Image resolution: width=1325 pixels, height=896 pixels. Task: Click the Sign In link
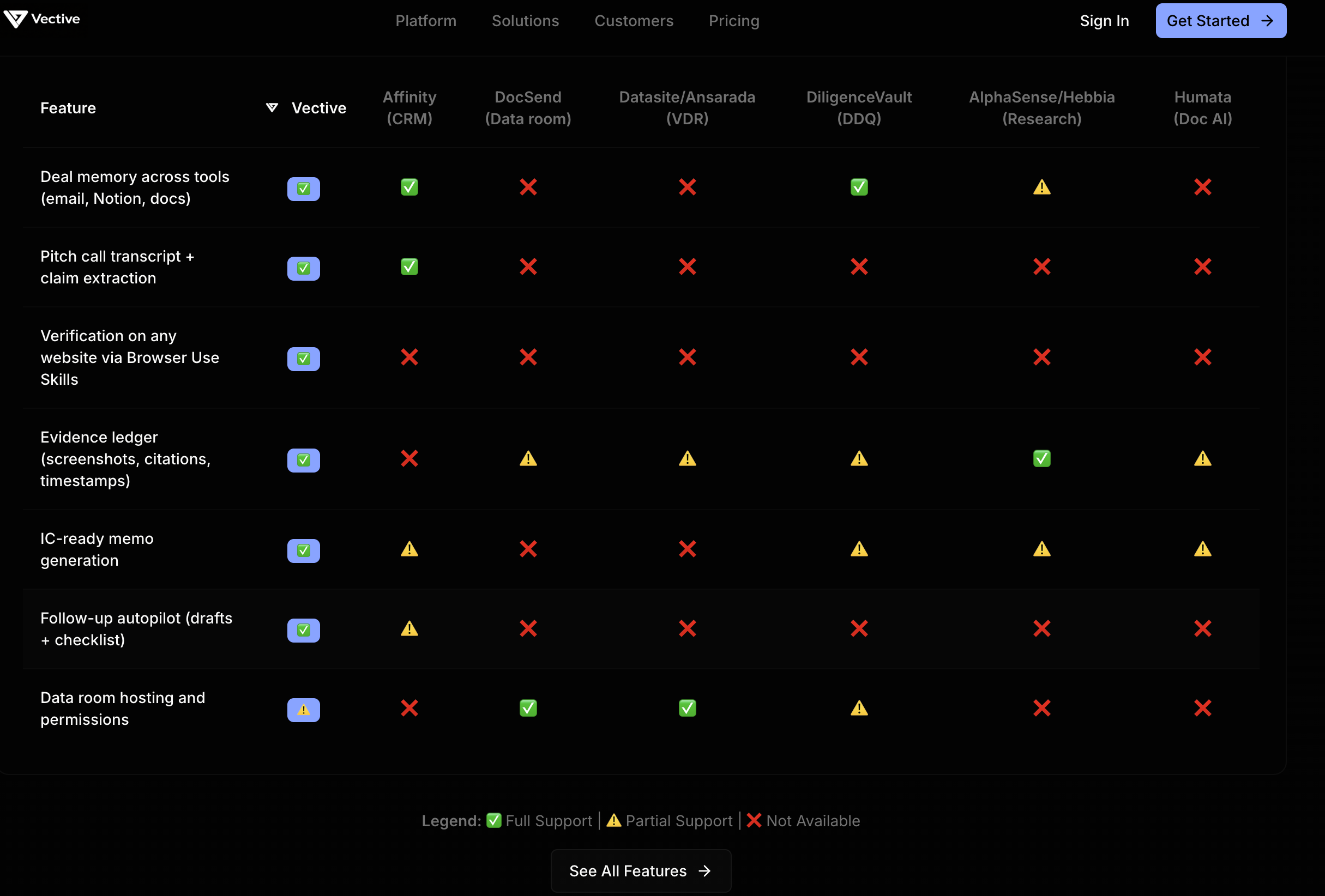tap(1104, 21)
